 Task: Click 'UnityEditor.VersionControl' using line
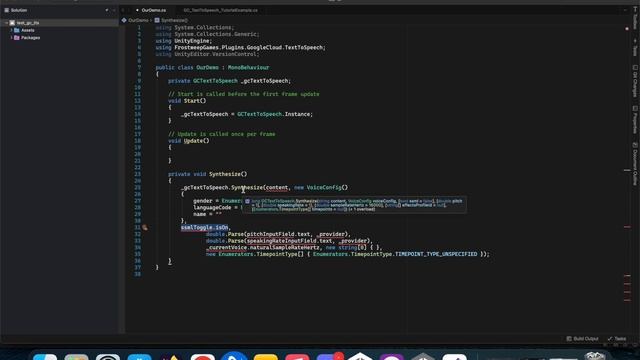pos(215,54)
